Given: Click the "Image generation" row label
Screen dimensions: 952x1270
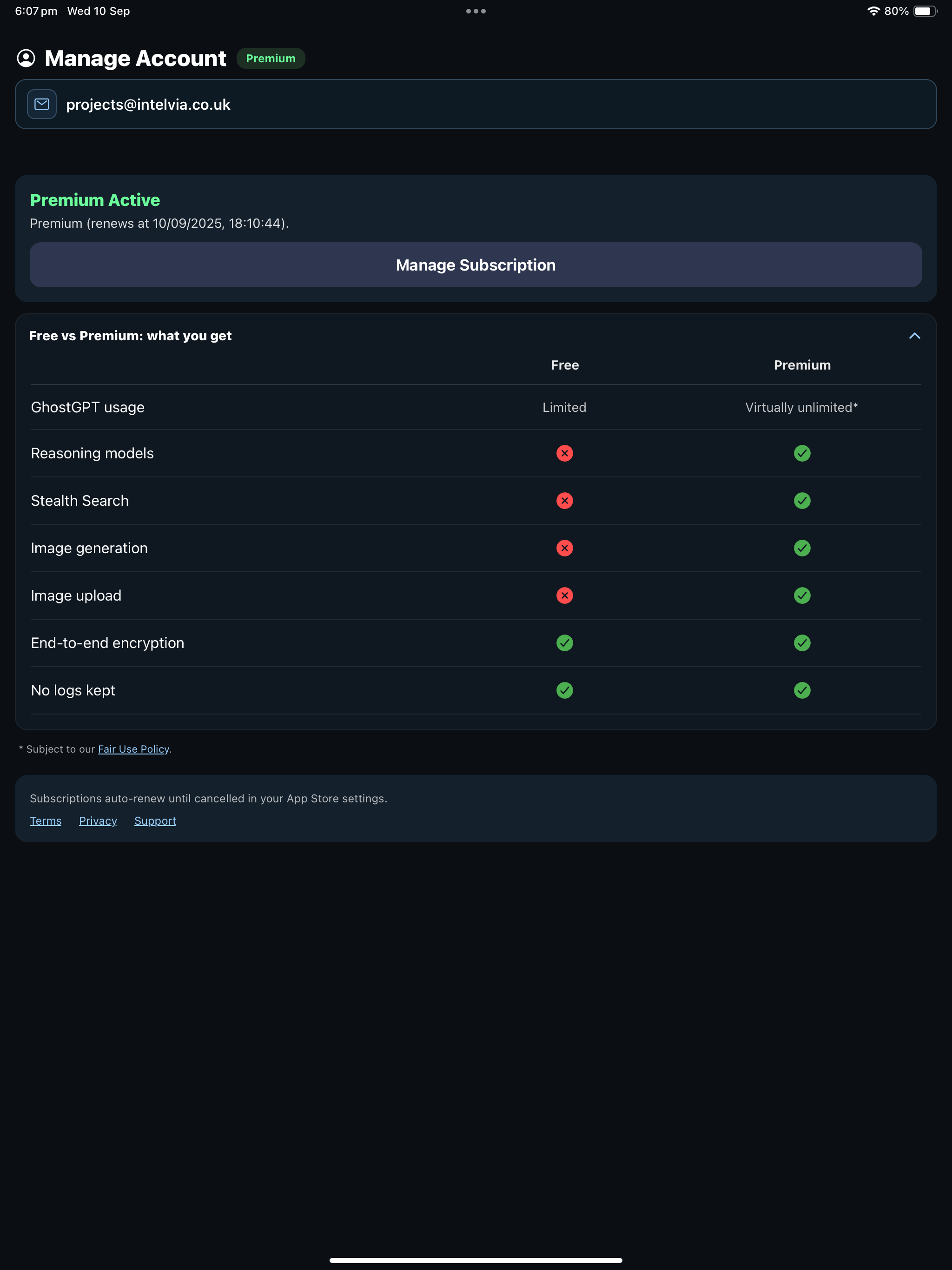Looking at the screenshot, I should pyautogui.click(x=89, y=548).
